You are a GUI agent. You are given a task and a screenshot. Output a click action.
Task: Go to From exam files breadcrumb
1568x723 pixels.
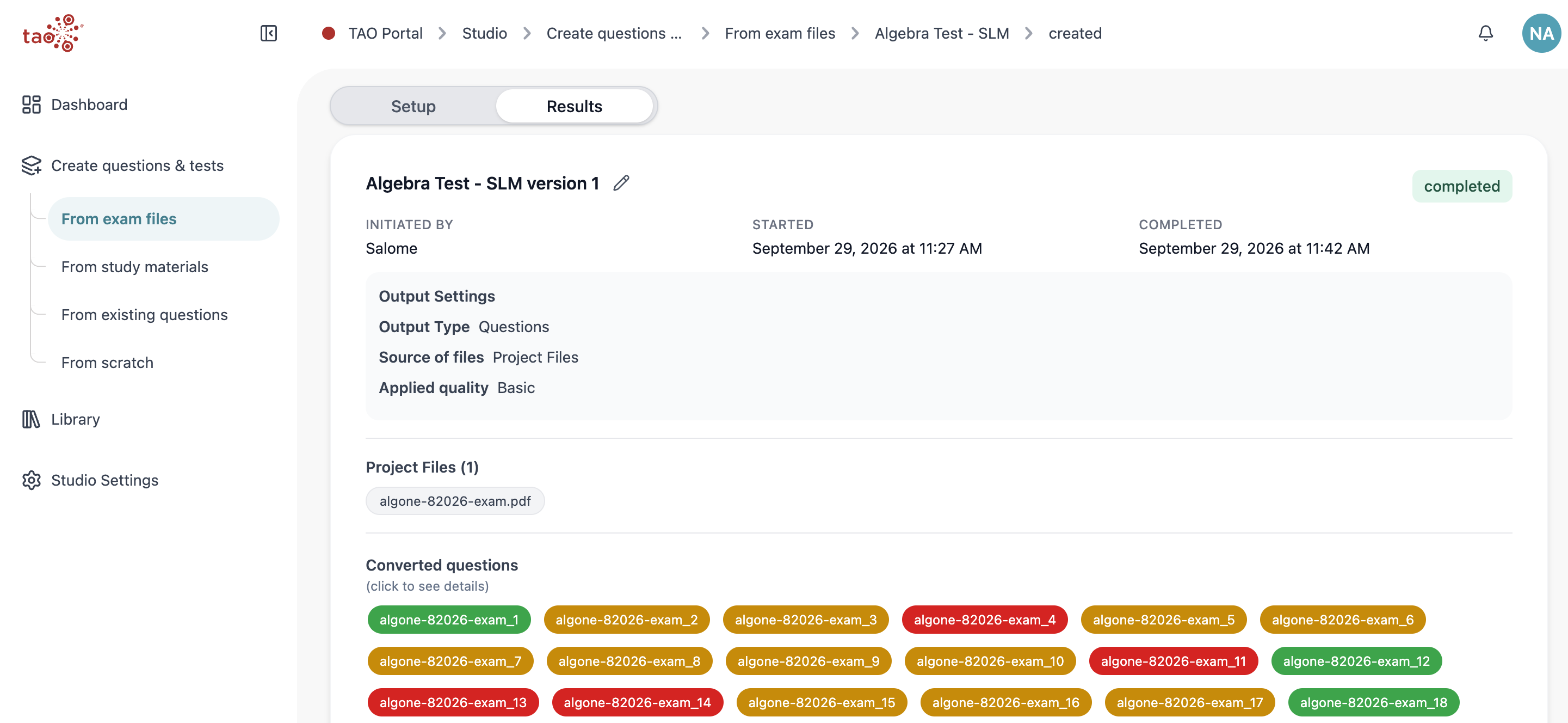[x=780, y=34]
